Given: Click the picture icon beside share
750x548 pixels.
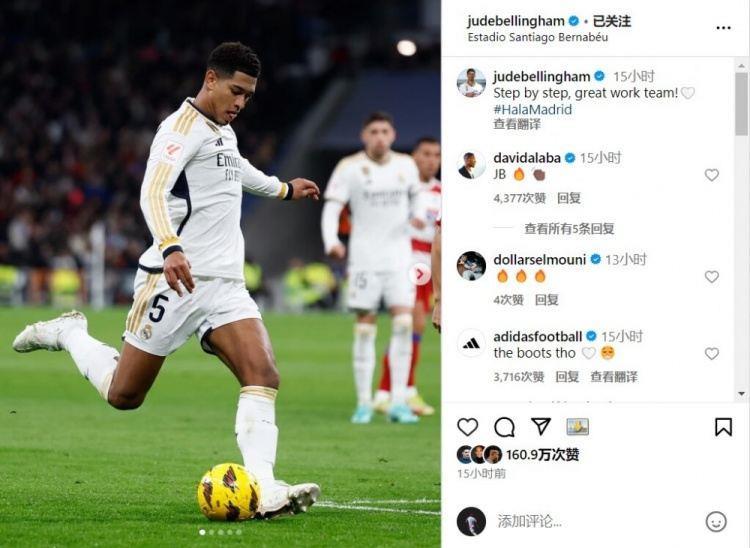Looking at the screenshot, I should click(x=577, y=427).
